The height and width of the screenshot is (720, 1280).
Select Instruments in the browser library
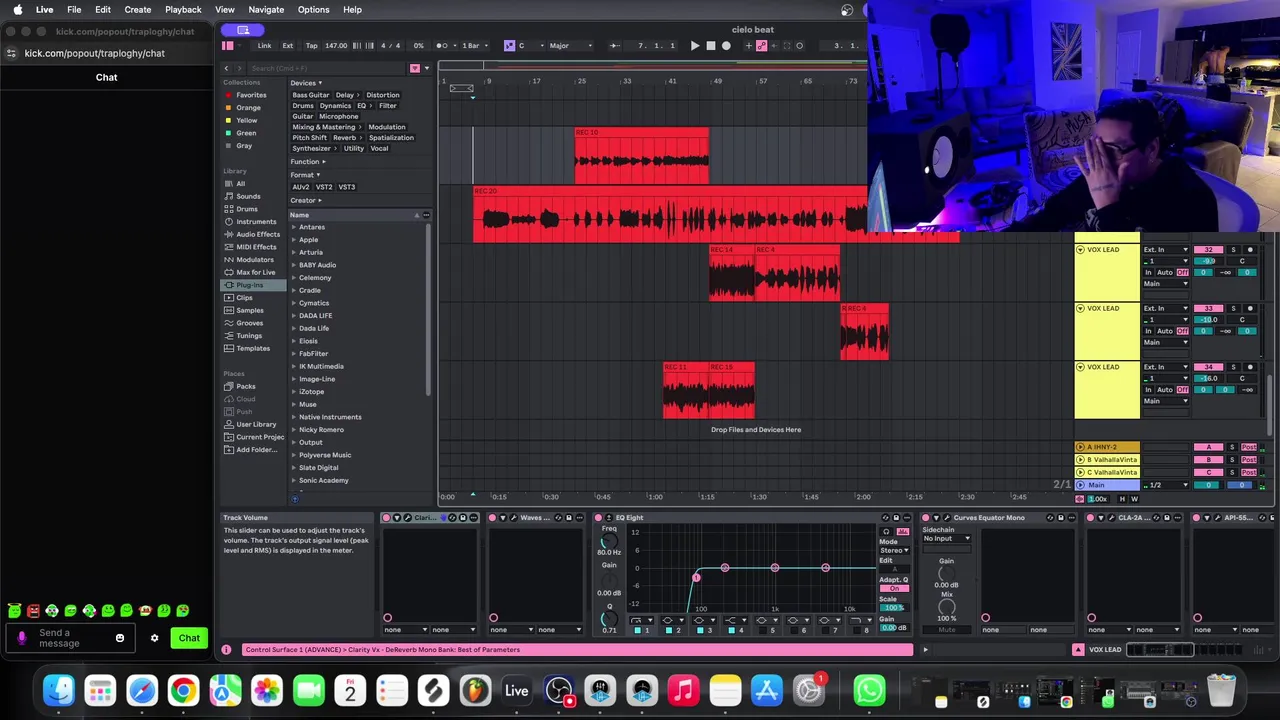pyautogui.click(x=256, y=221)
